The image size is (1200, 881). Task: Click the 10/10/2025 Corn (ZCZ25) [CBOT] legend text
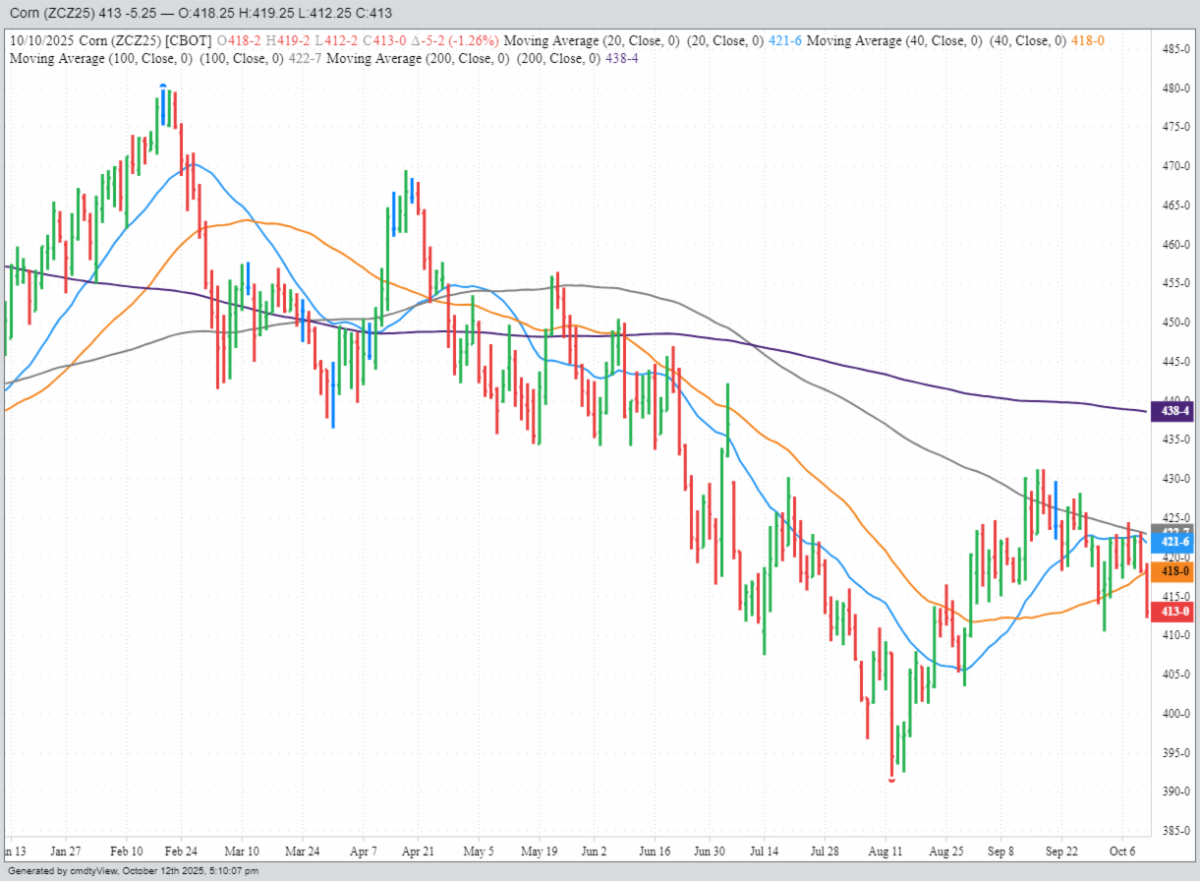point(110,41)
